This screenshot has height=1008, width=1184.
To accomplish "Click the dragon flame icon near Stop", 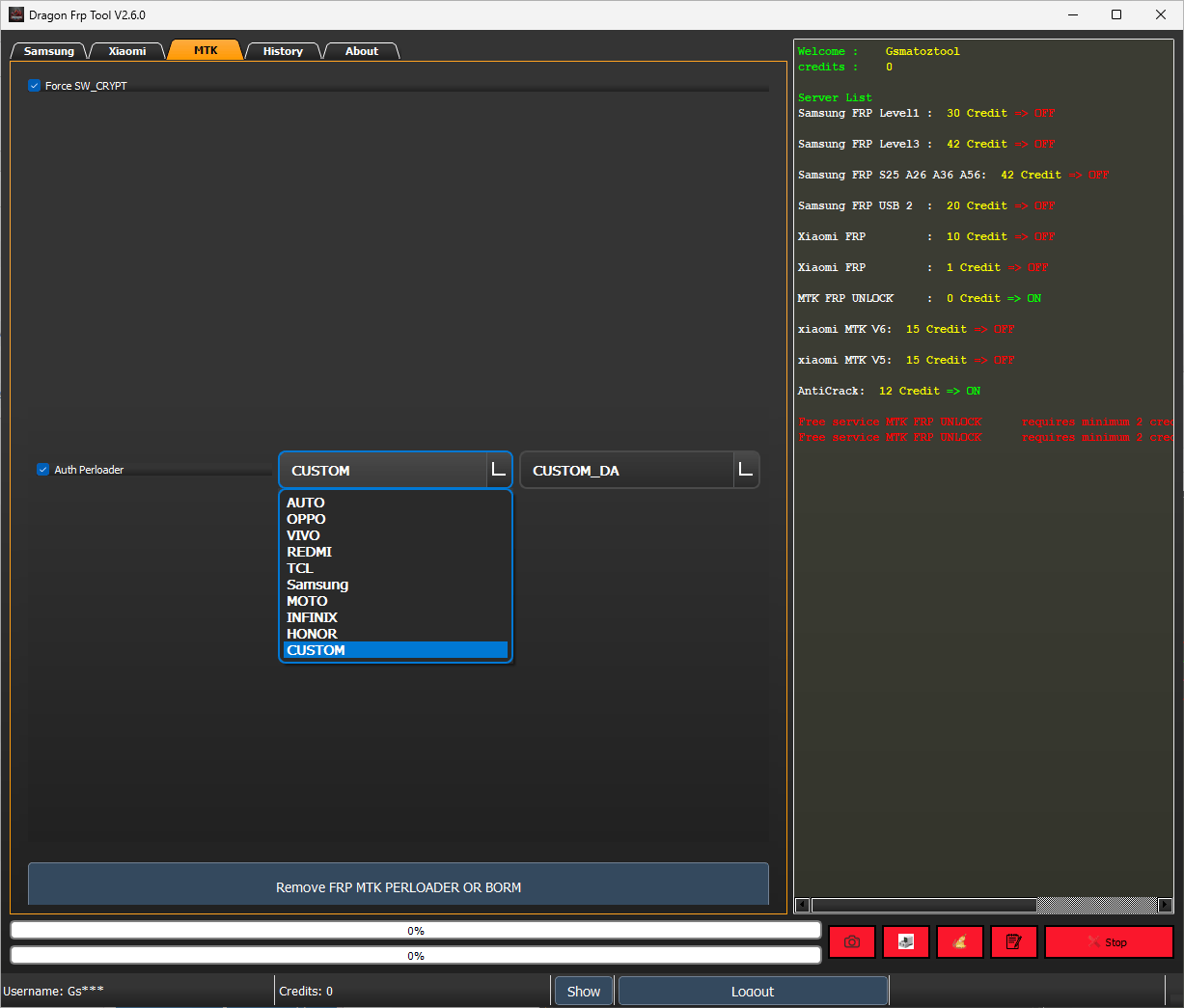I will (x=959, y=941).
